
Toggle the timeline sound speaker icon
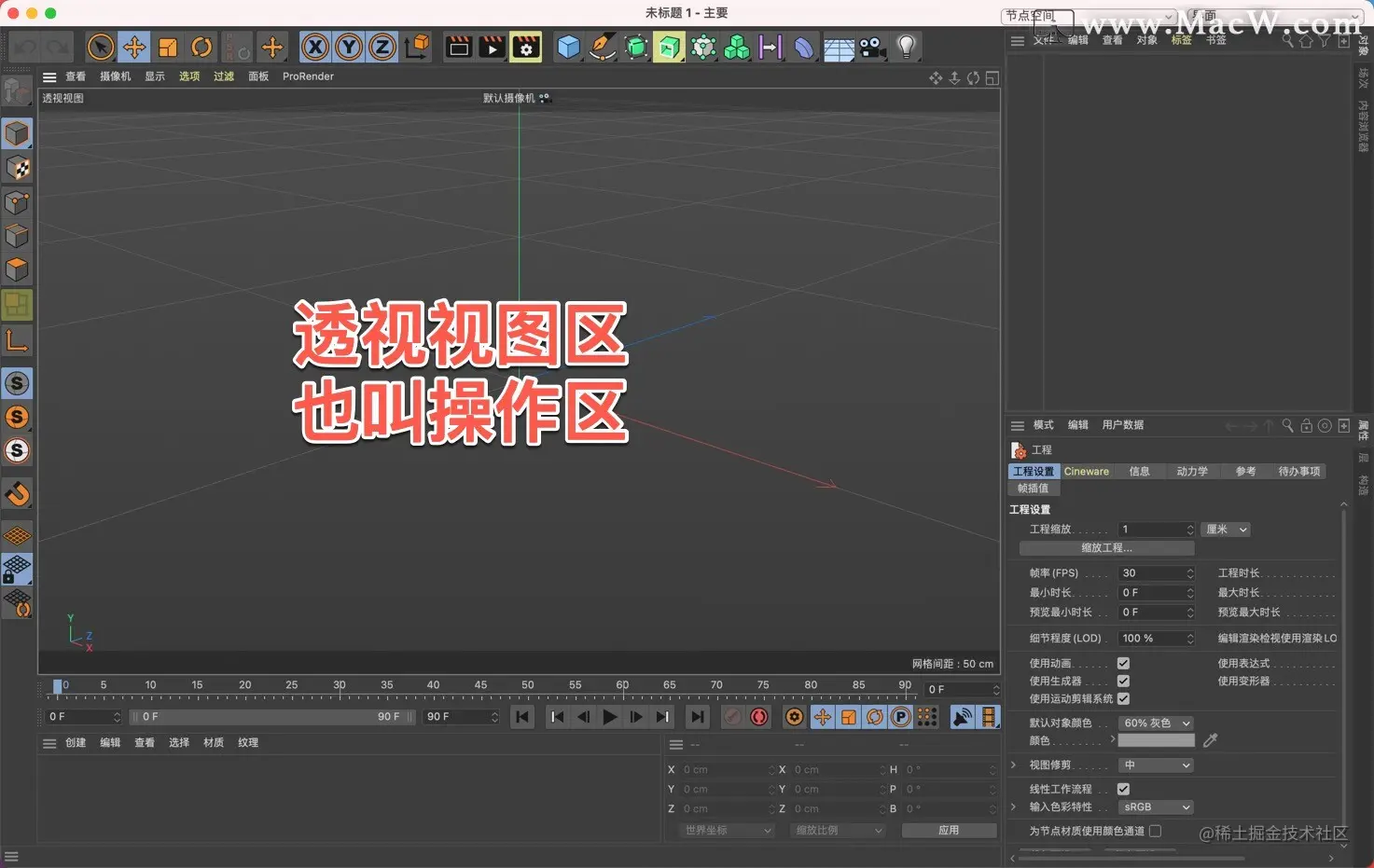coord(962,717)
